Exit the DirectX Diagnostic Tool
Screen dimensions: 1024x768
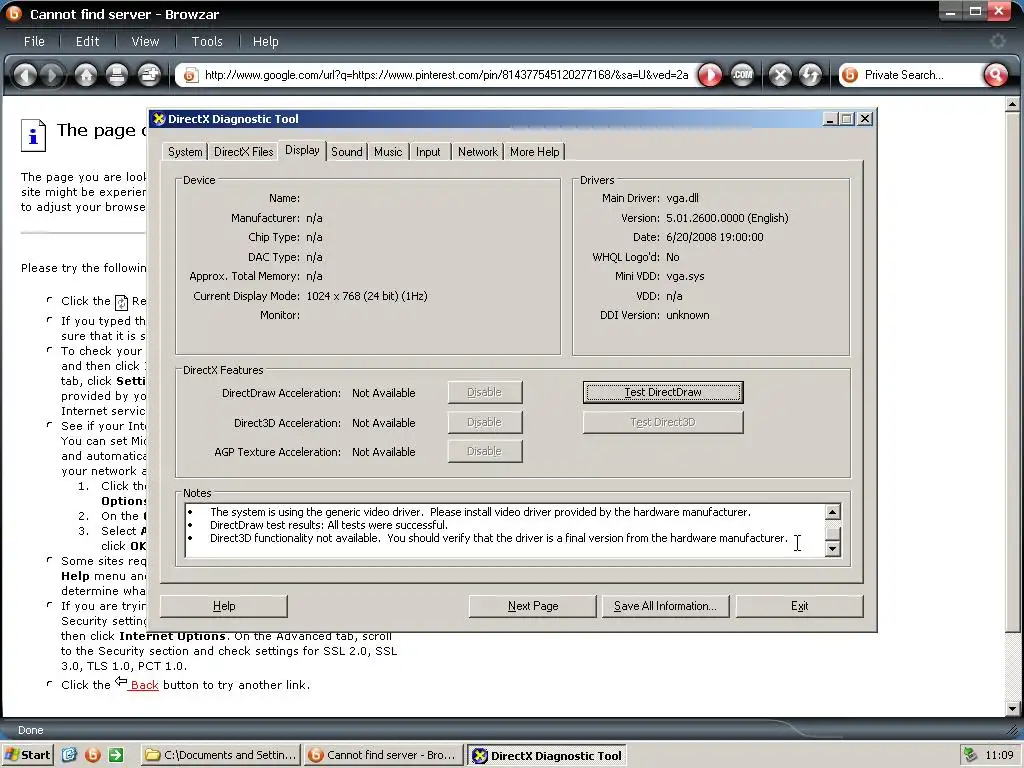pos(799,606)
